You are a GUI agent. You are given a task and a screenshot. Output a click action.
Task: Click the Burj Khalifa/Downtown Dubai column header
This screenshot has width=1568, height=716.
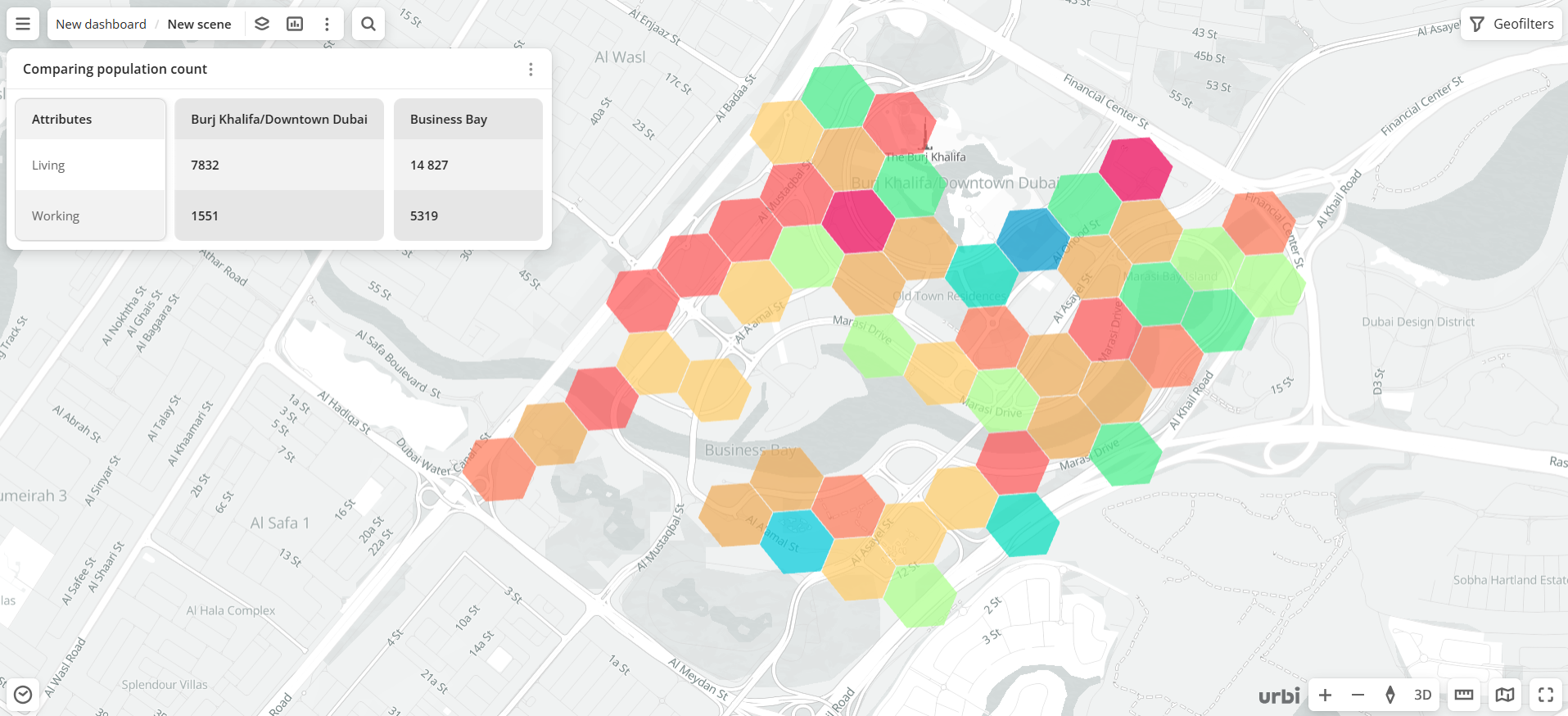click(x=279, y=120)
